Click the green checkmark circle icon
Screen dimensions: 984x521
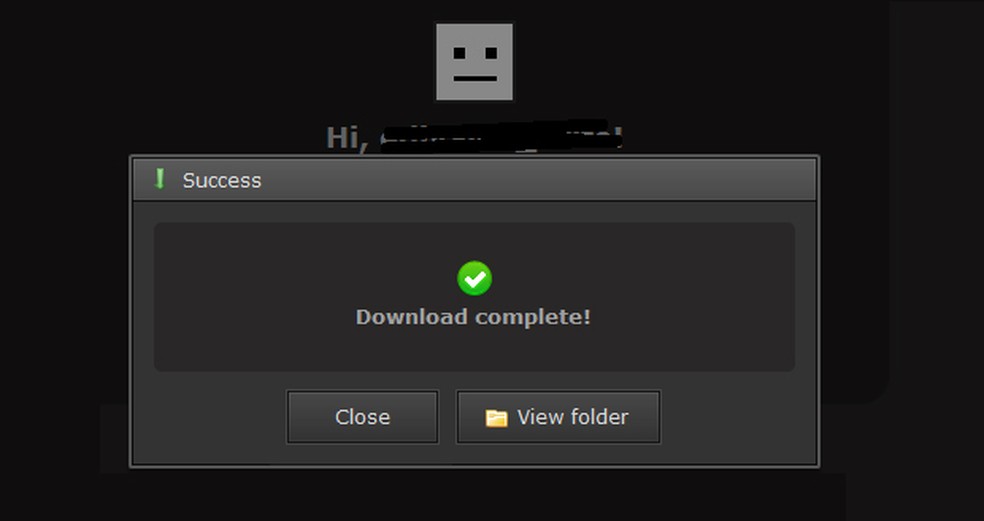coord(474,278)
